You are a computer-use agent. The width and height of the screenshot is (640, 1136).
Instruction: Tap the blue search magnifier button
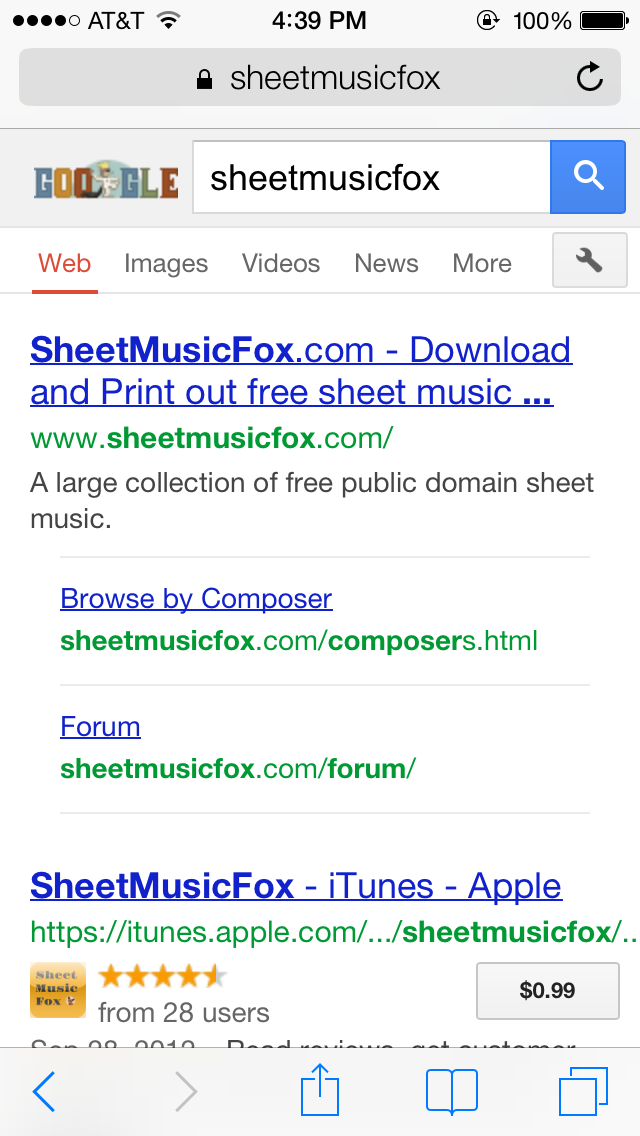click(588, 177)
